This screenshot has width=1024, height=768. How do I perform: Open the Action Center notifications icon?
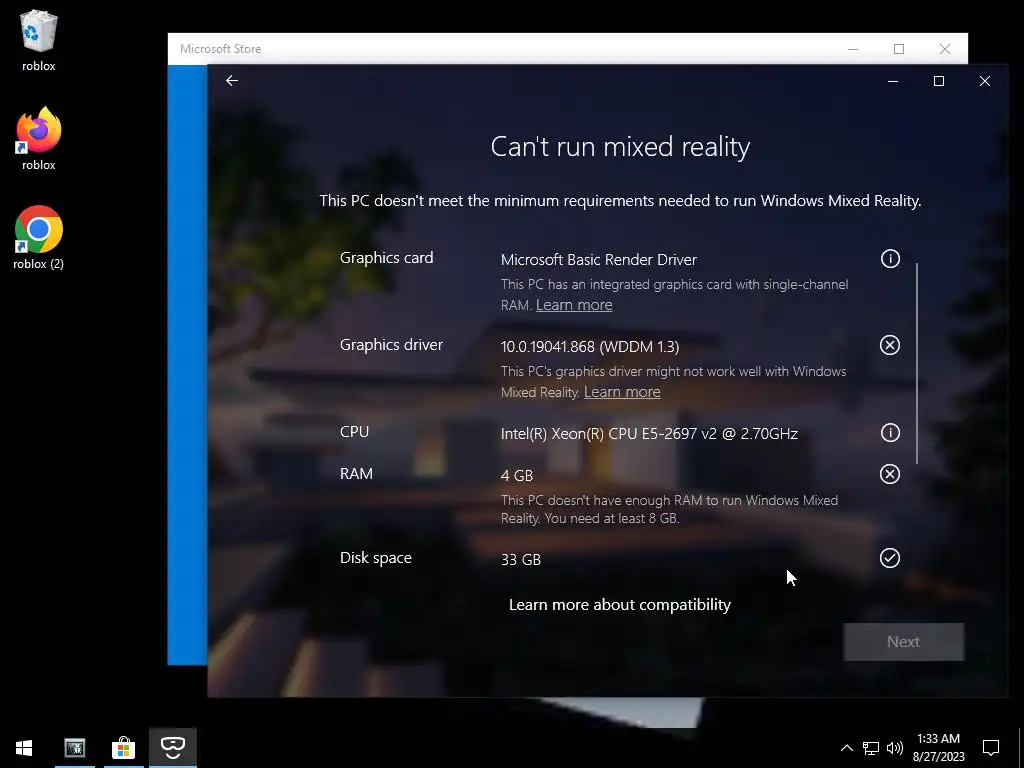point(991,748)
